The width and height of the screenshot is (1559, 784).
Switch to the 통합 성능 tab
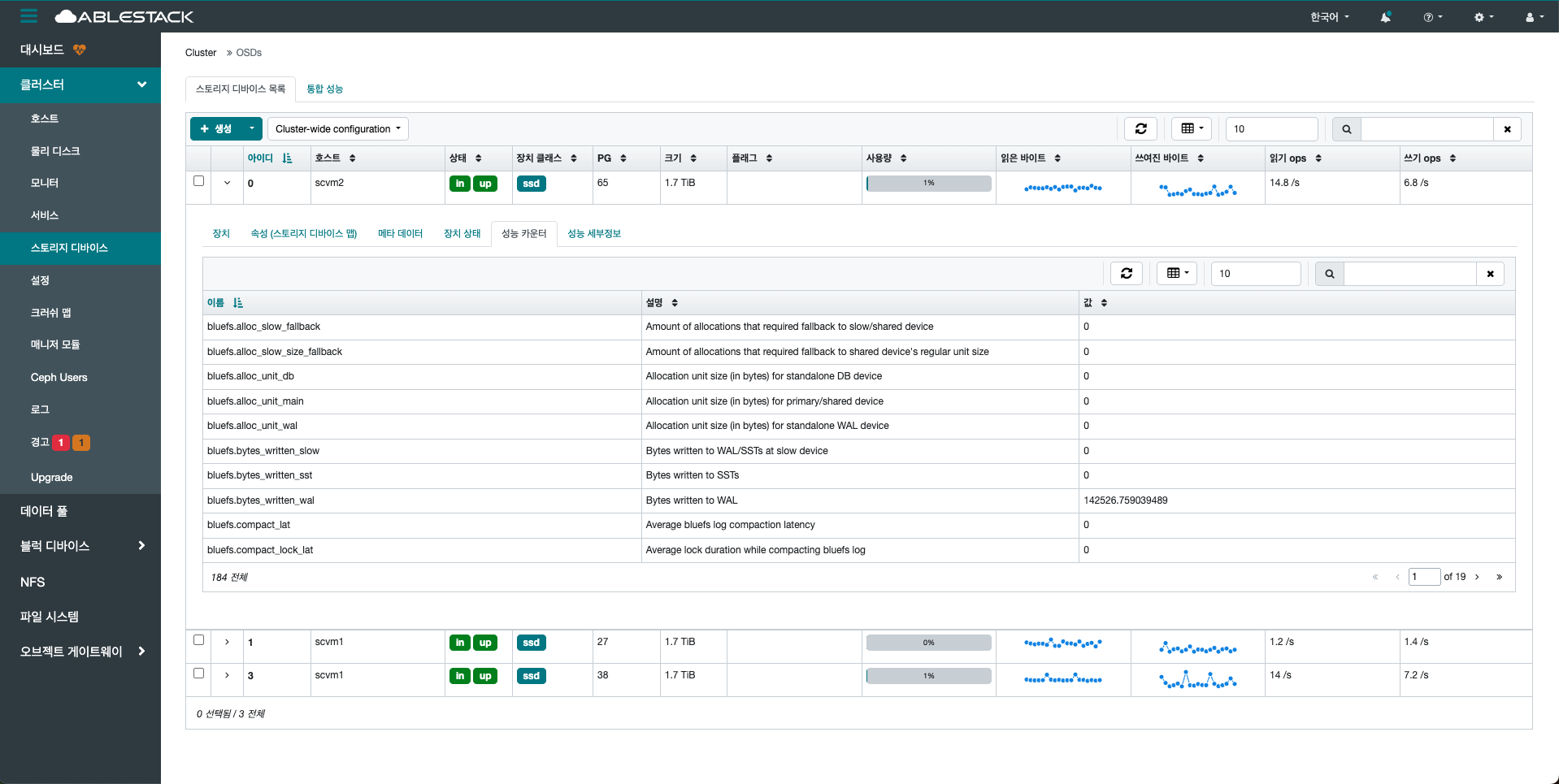[324, 89]
